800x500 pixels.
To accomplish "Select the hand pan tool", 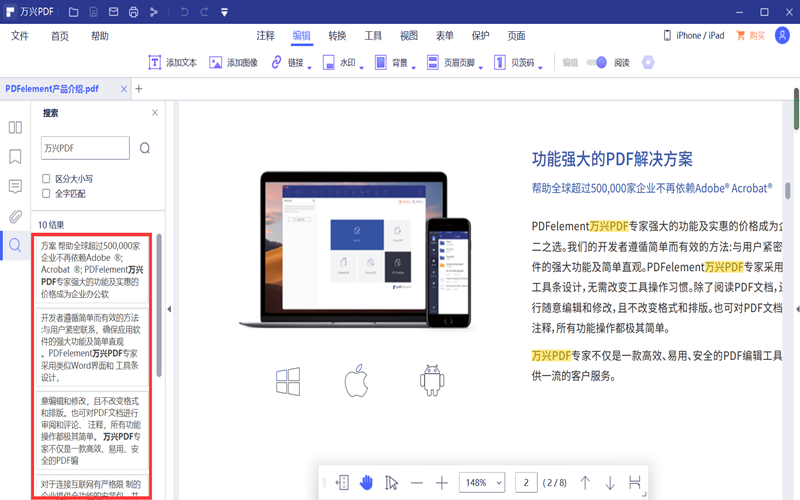I will [x=367, y=483].
